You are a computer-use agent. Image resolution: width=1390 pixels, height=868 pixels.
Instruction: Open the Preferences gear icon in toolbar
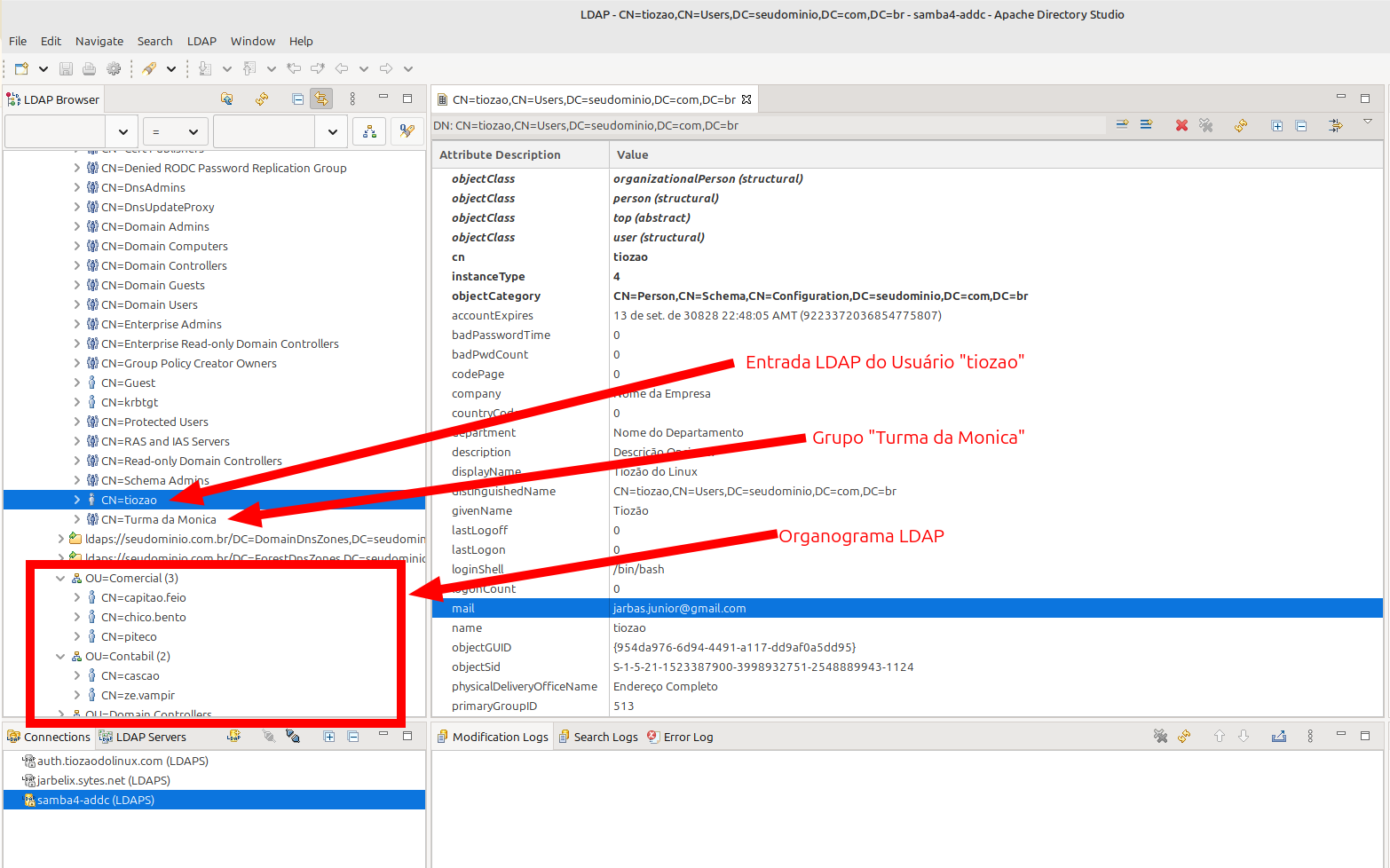114,68
